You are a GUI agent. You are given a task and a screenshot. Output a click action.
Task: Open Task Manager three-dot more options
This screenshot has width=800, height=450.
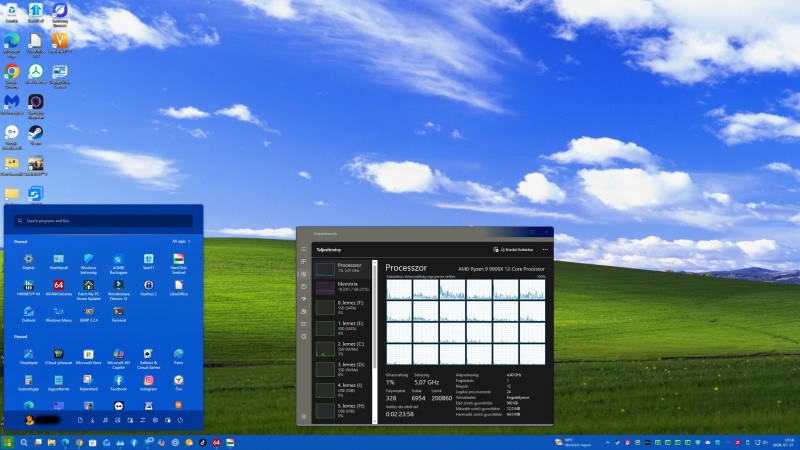click(545, 249)
